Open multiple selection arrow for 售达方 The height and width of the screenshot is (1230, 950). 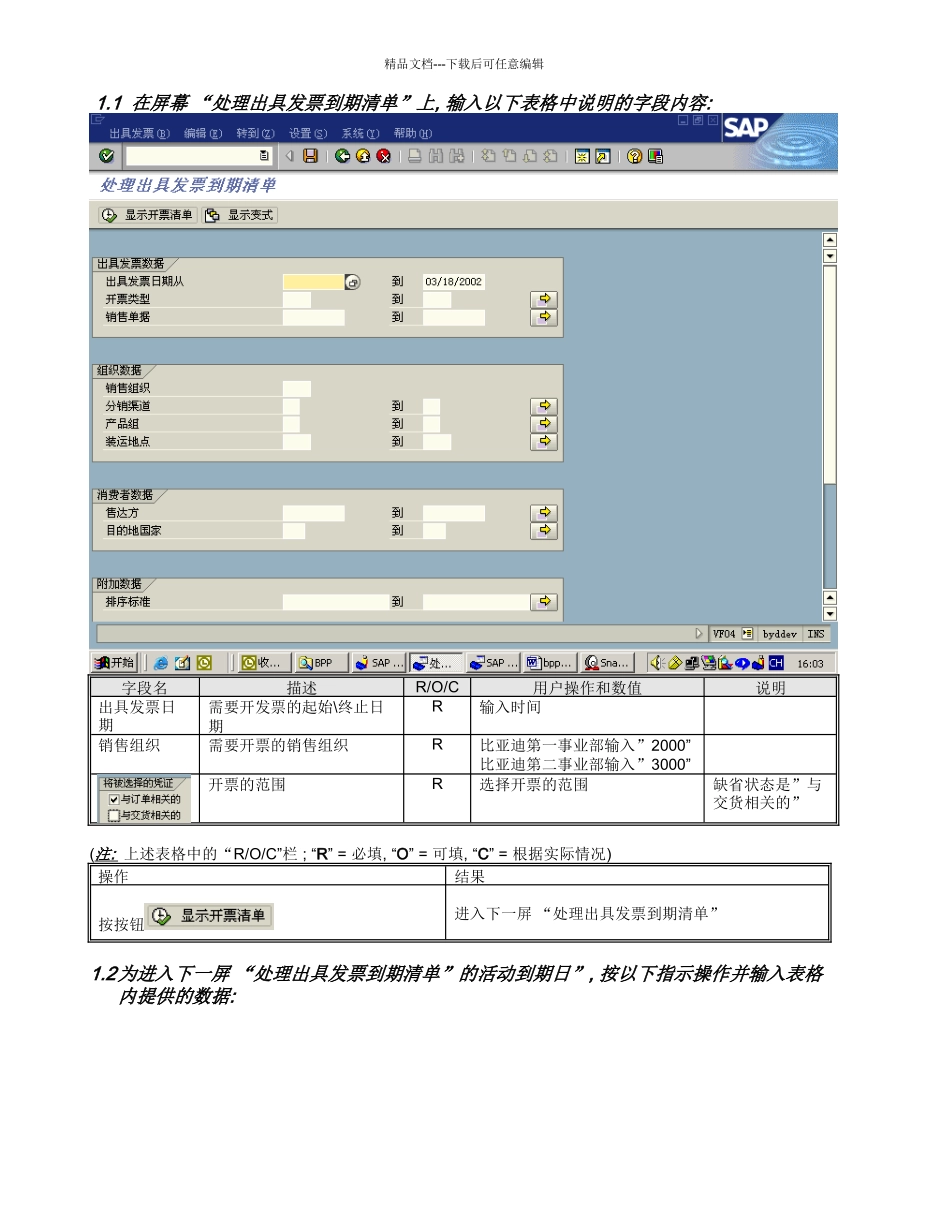tap(544, 513)
